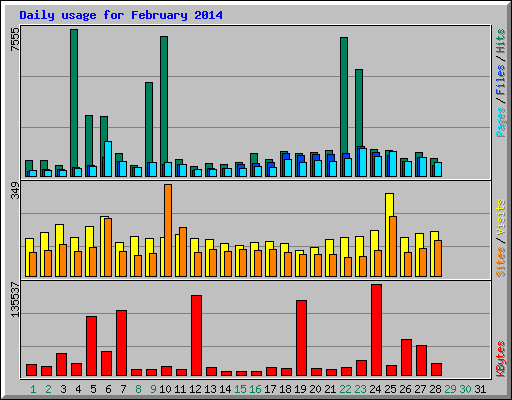Click day 22 on the x-axis
Image resolution: width=512 pixels, height=400 pixels.
click(x=345, y=389)
